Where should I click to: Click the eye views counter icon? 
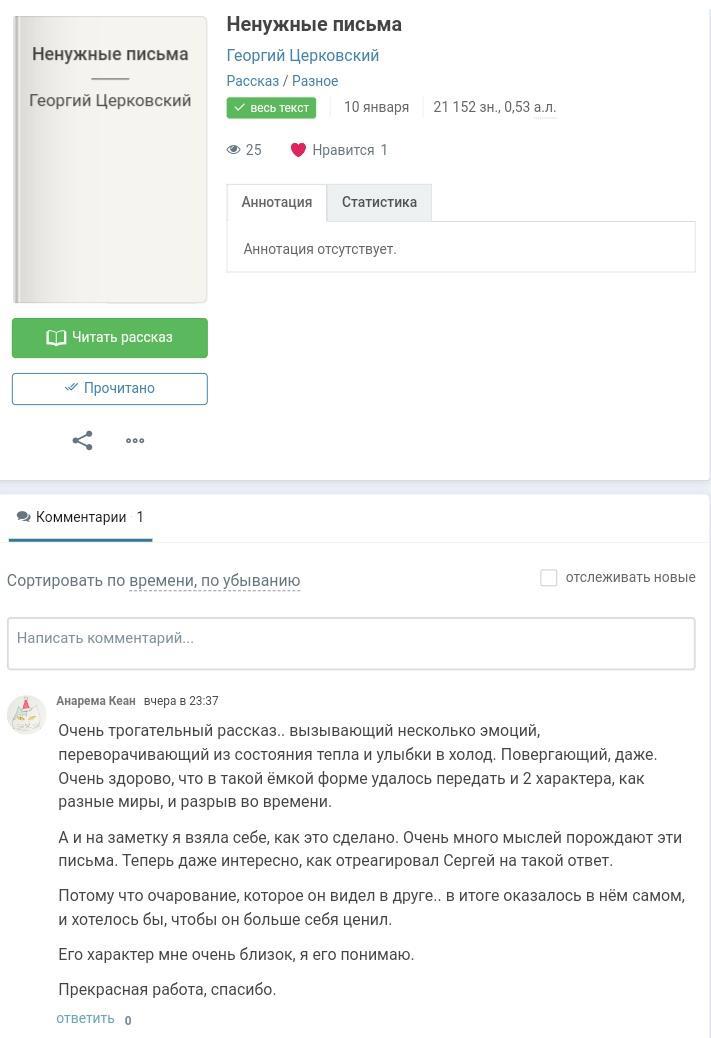pos(234,150)
